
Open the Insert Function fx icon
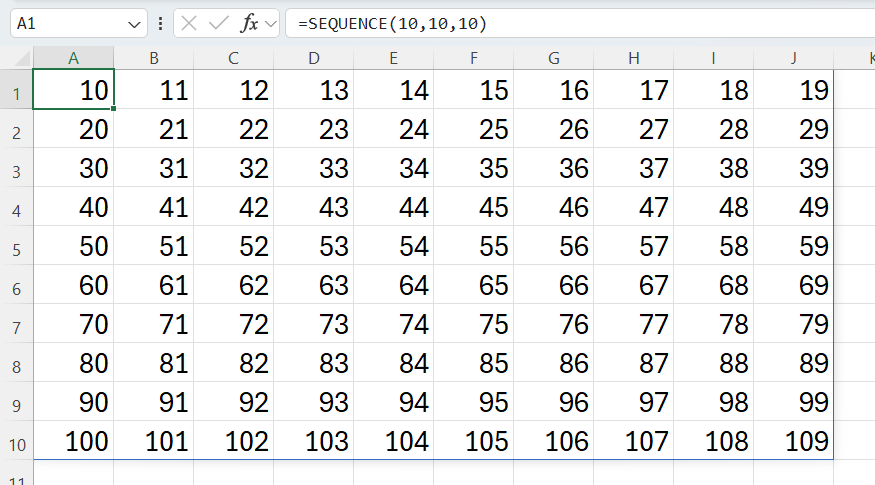[249, 23]
